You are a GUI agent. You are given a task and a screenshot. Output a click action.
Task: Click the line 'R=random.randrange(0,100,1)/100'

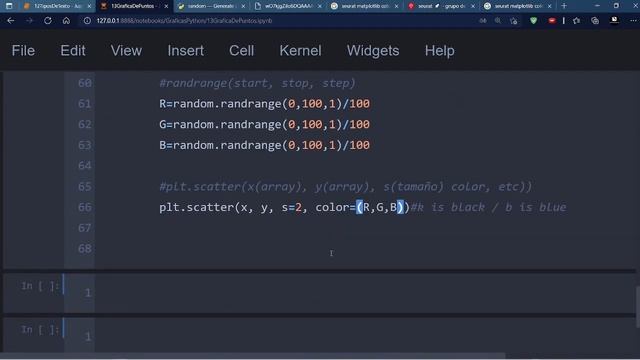pos(264,104)
